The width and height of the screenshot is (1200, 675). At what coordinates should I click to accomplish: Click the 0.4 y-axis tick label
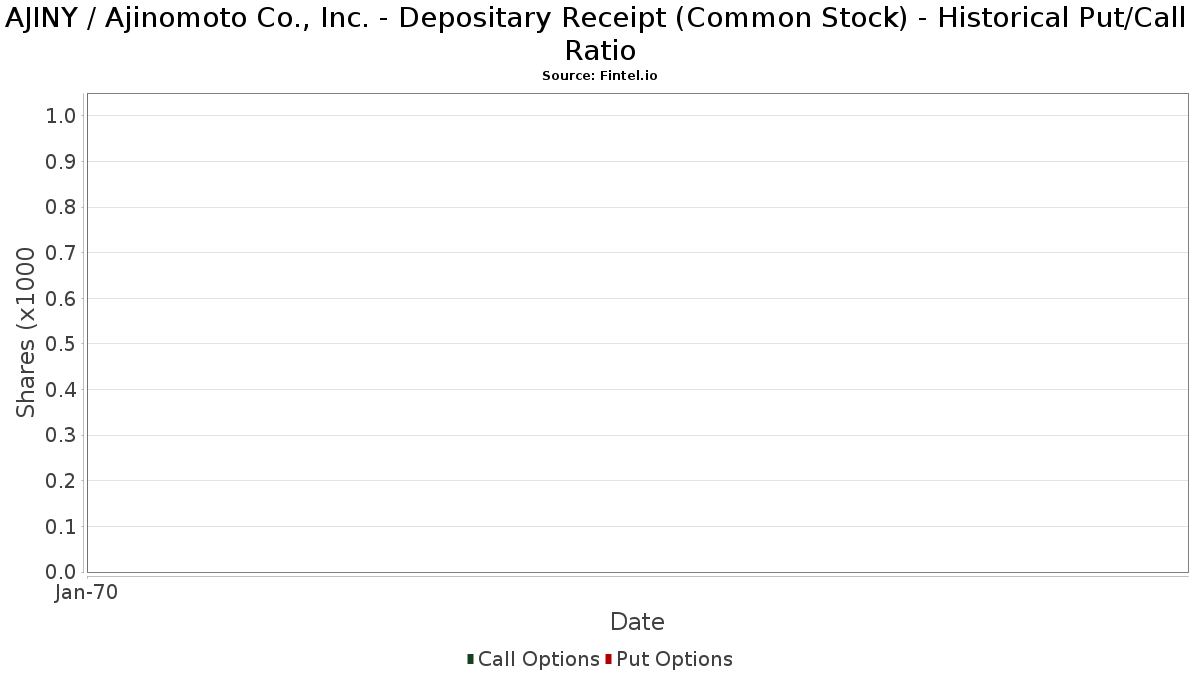coord(61,390)
